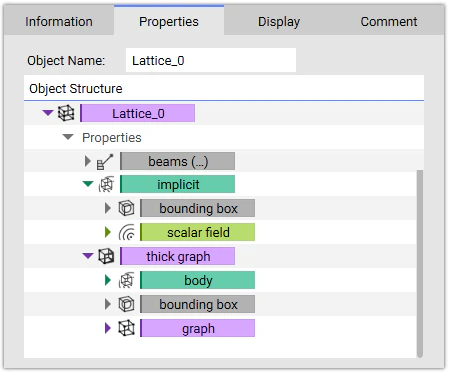The width and height of the screenshot is (453, 374).
Task: Click the implicit body icon
Action: pos(106,184)
